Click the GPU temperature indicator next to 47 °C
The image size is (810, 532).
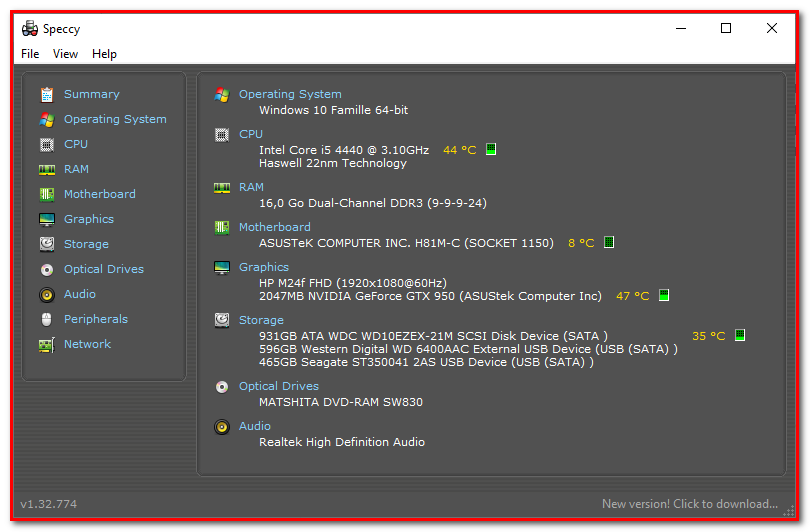pyautogui.click(x=664, y=295)
